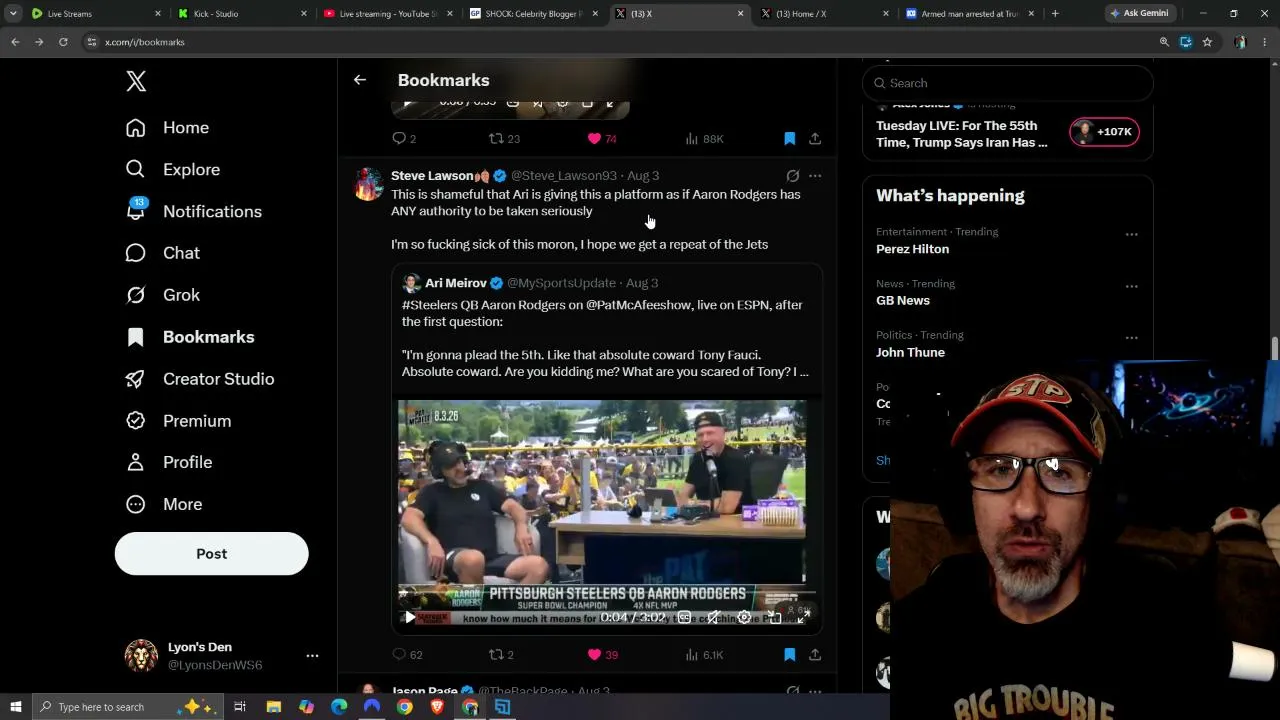Play the Aaron Rodgers video
The width and height of the screenshot is (1280, 720).
tap(410, 618)
